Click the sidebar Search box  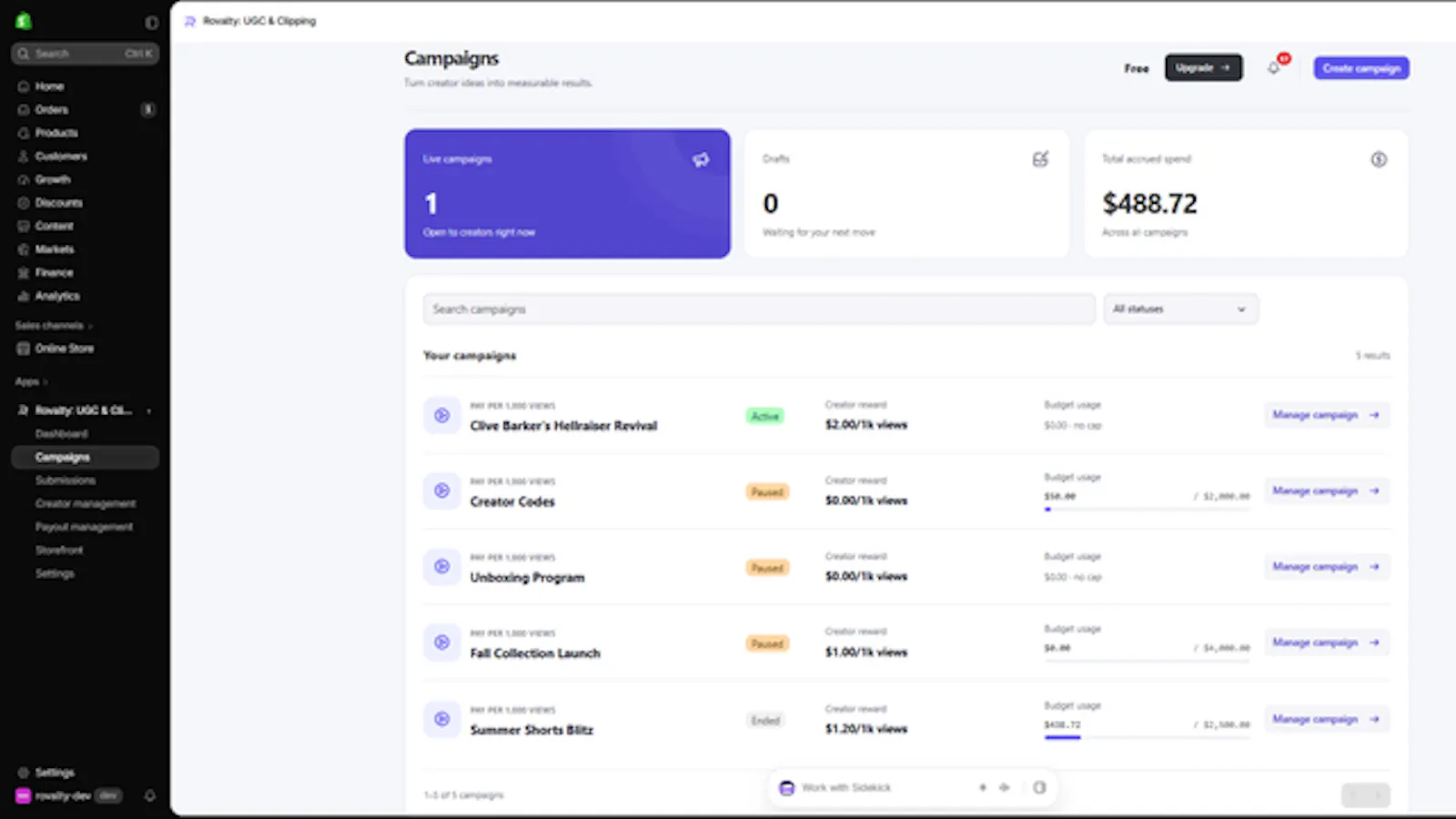(86, 54)
